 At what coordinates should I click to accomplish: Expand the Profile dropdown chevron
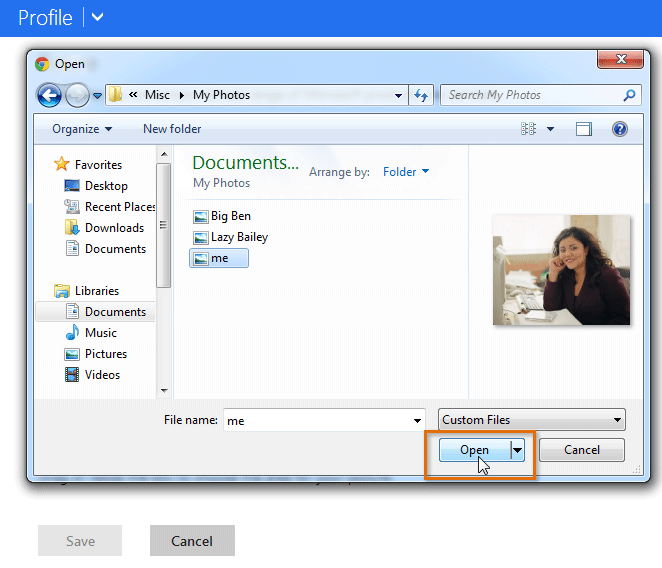[x=98, y=17]
